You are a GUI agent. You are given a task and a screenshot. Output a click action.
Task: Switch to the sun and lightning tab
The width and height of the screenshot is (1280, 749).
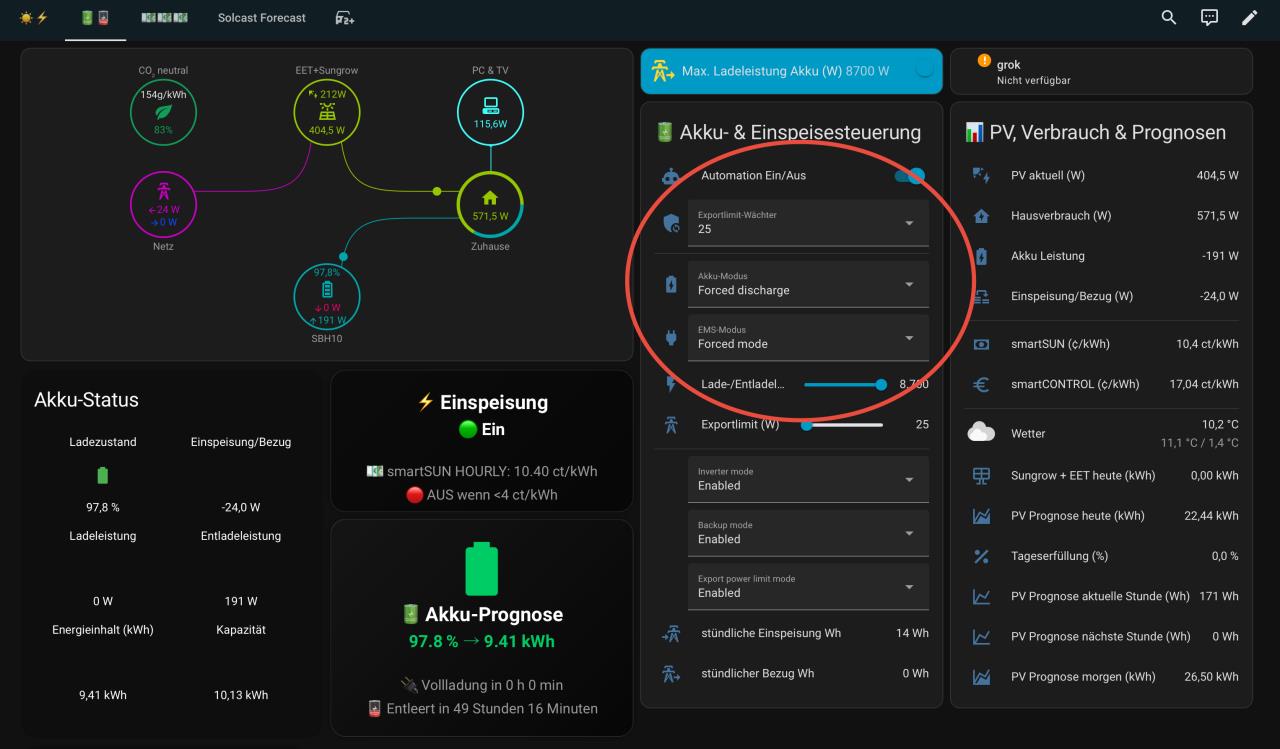pos(34,18)
